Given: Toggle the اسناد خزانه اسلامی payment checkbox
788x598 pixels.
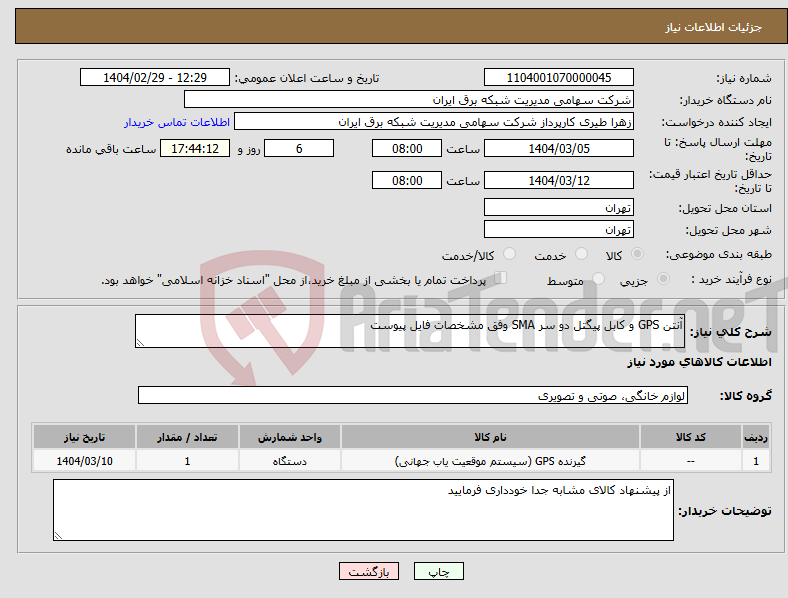Looking at the screenshot, I should click(501, 278).
